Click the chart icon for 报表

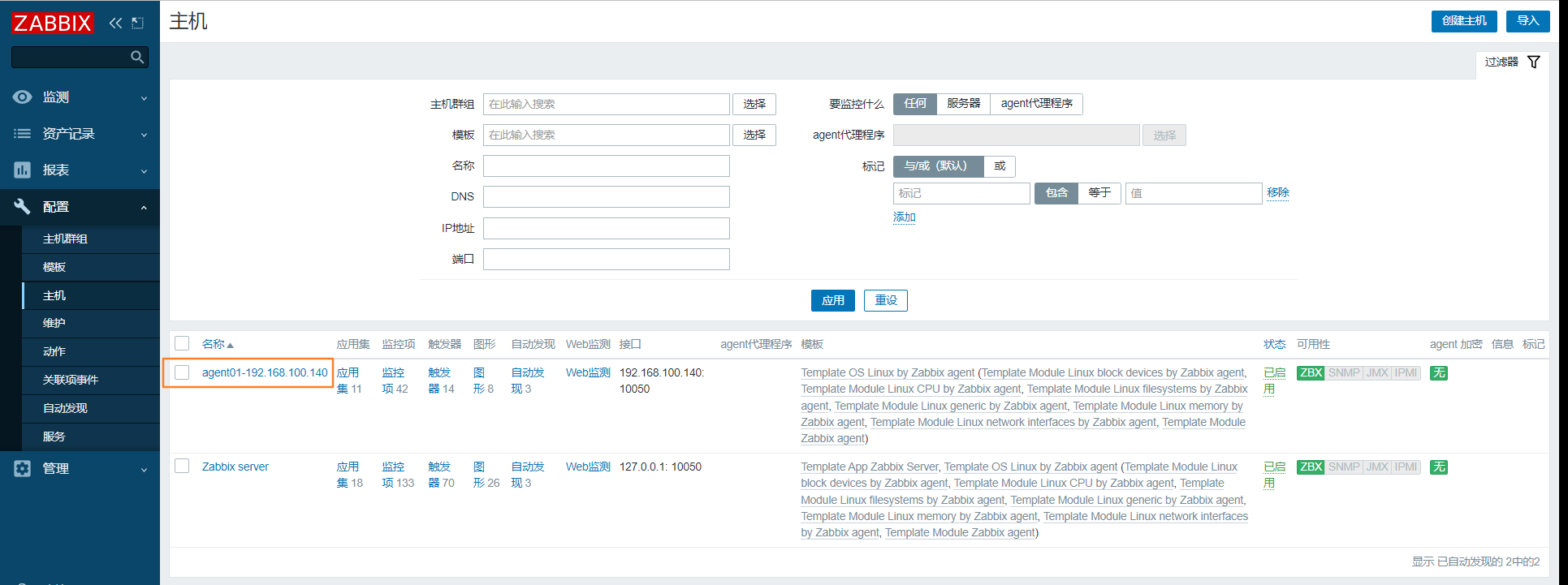pos(23,170)
